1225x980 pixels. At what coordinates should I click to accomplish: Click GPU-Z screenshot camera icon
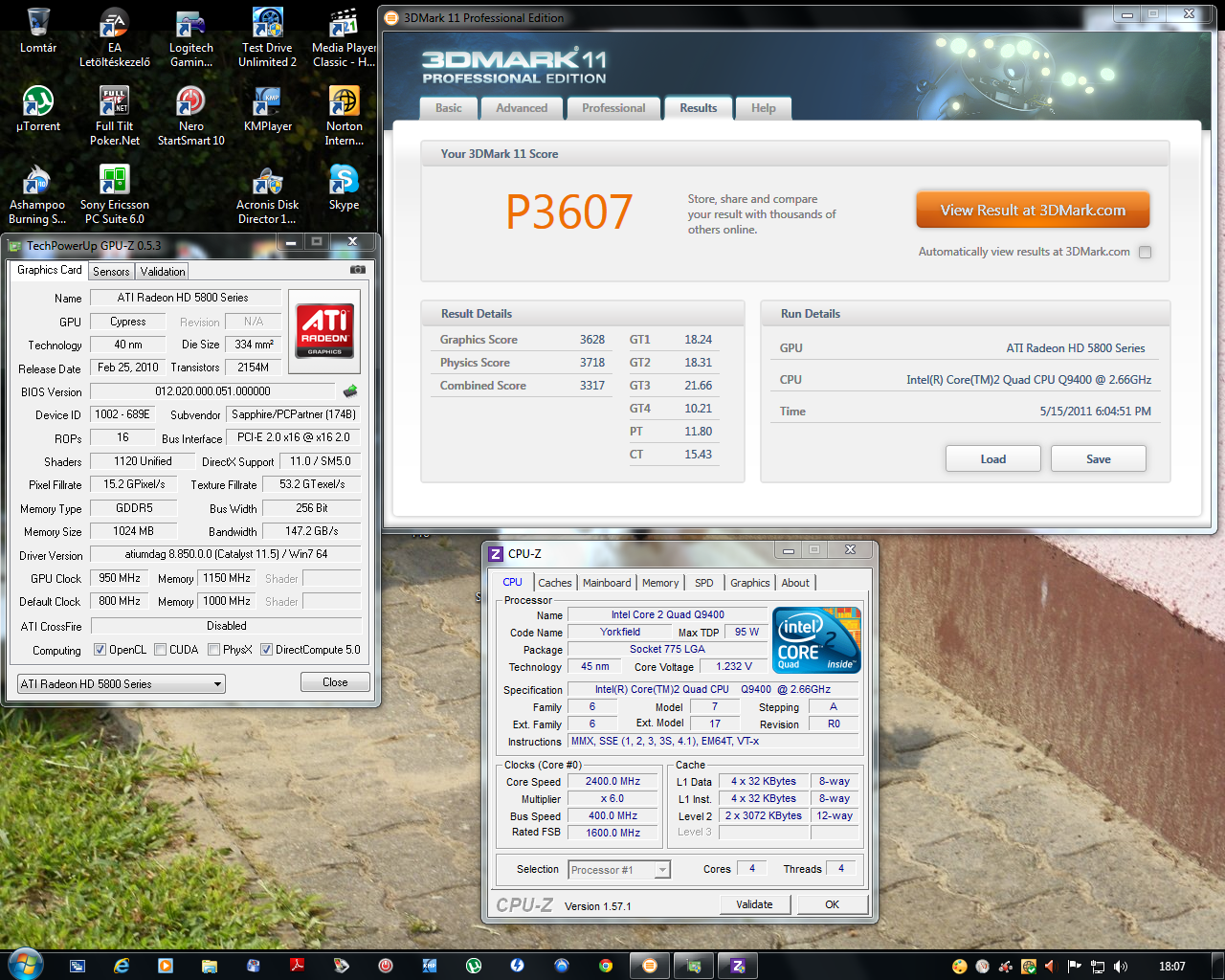(x=358, y=270)
